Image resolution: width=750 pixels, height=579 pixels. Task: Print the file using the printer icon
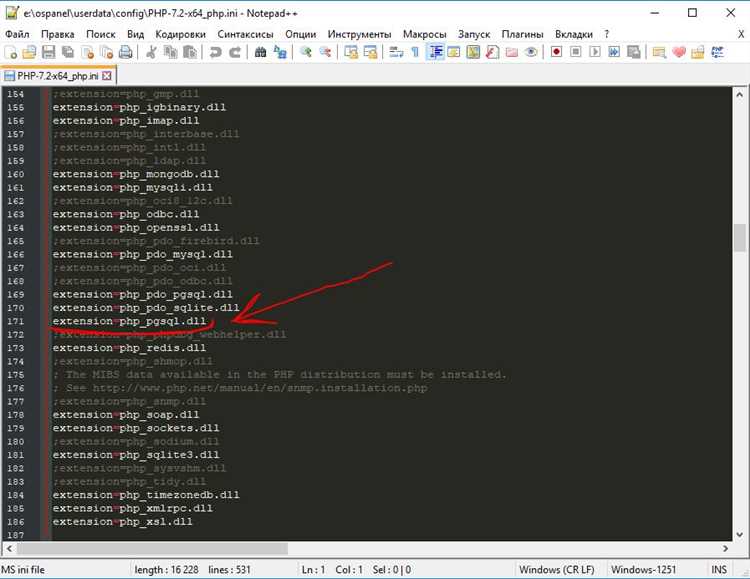tap(125, 52)
